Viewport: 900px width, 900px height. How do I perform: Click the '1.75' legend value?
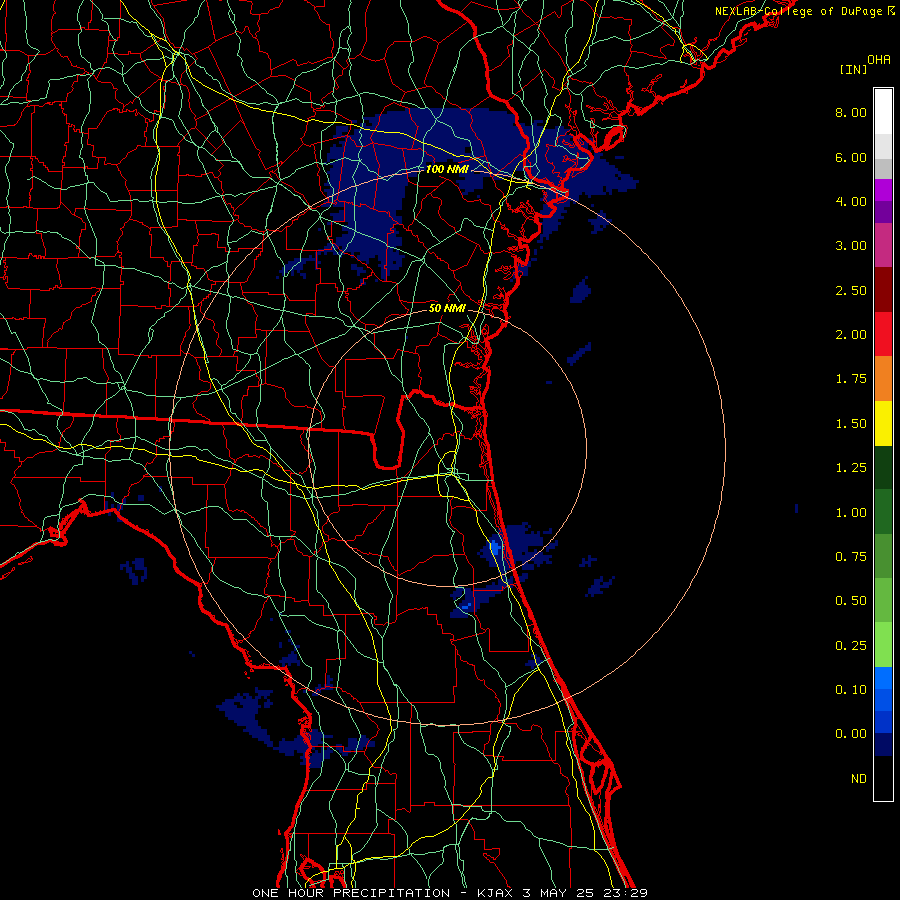coord(851,379)
